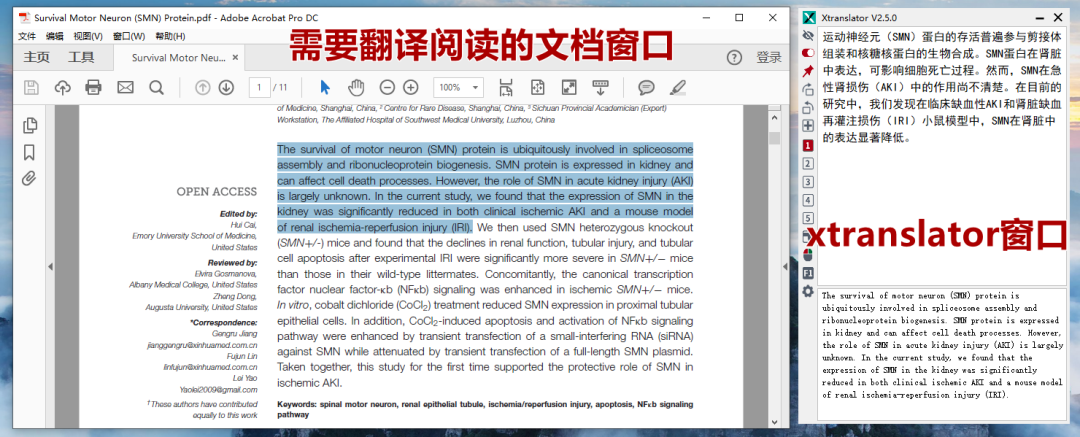Enter full screen mode in Acrobat
The height and width of the screenshot is (437, 1080).
569,88
